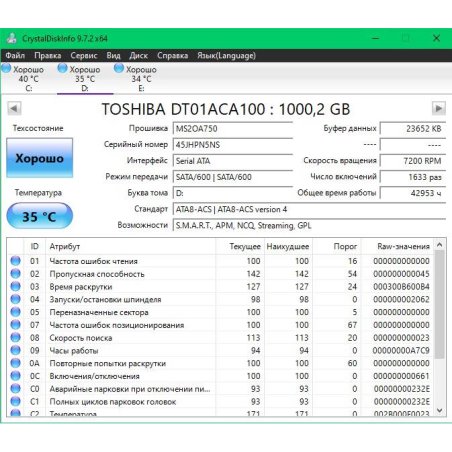This screenshot has width=452, height=452.
Task: Click status icon of attribute 09
Action: pyautogui.click(x=15, y=350)
